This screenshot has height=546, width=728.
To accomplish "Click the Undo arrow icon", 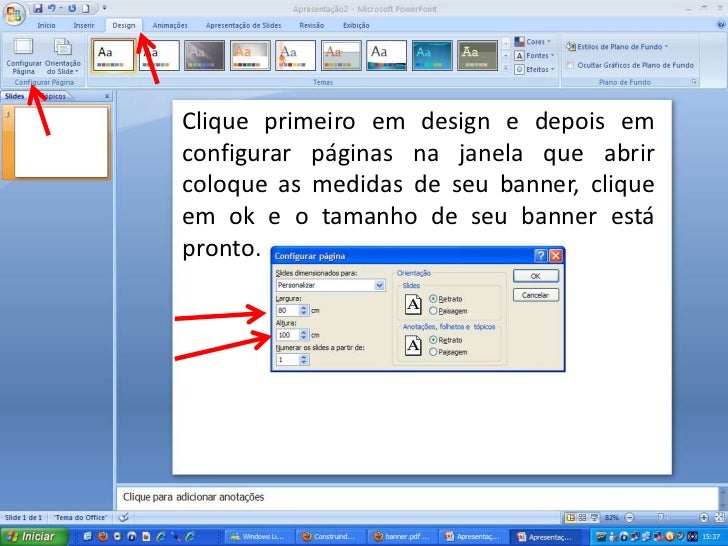I will 52,8.
